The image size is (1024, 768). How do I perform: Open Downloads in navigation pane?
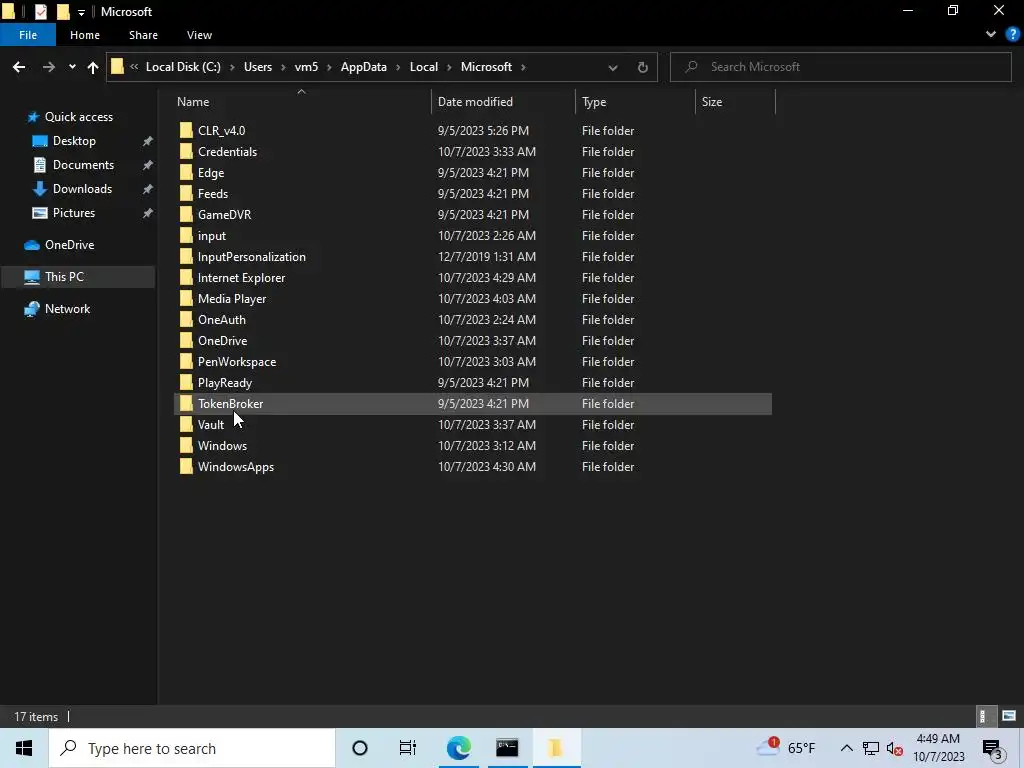(82, 189)
